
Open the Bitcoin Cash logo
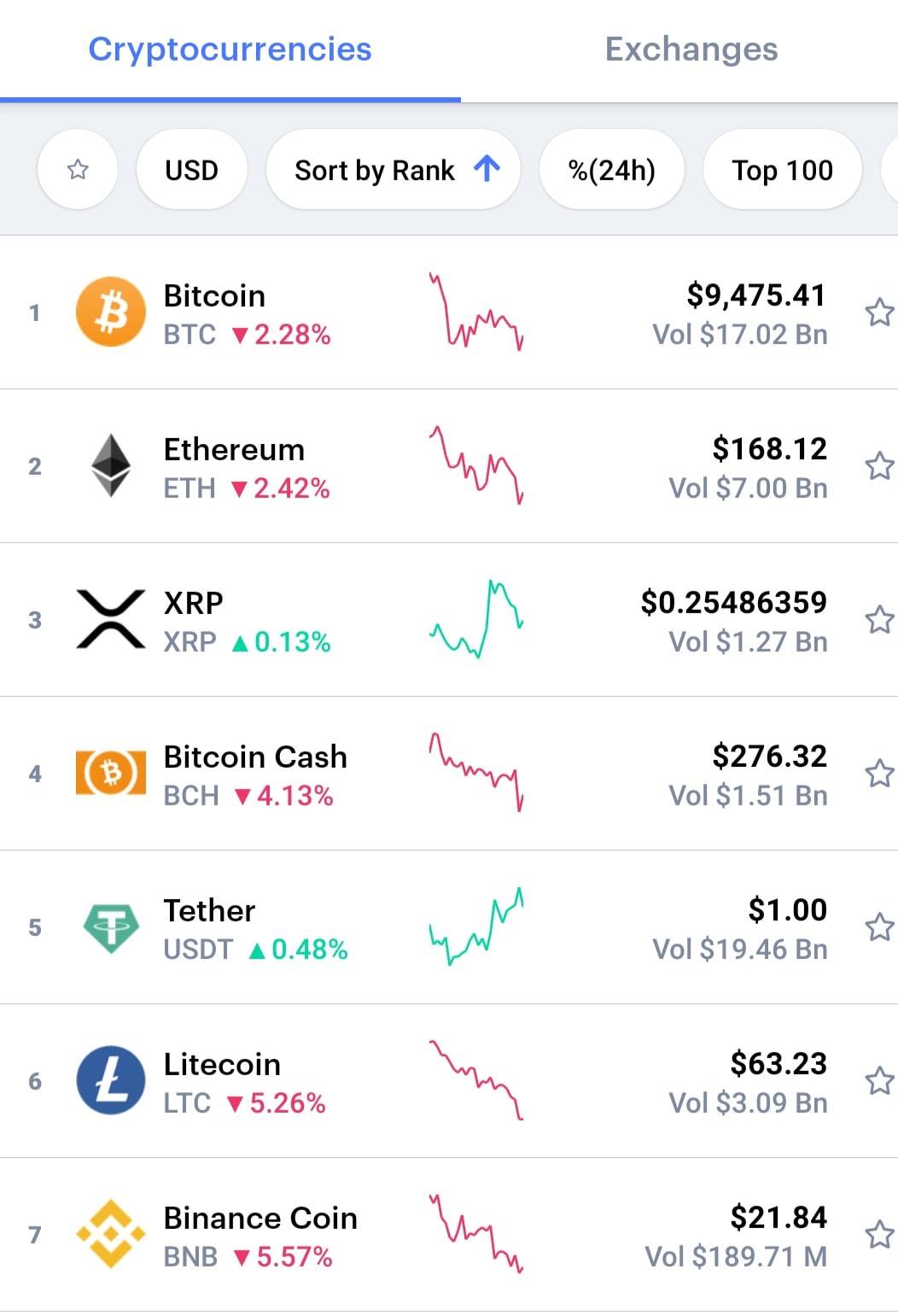point(111,773)
